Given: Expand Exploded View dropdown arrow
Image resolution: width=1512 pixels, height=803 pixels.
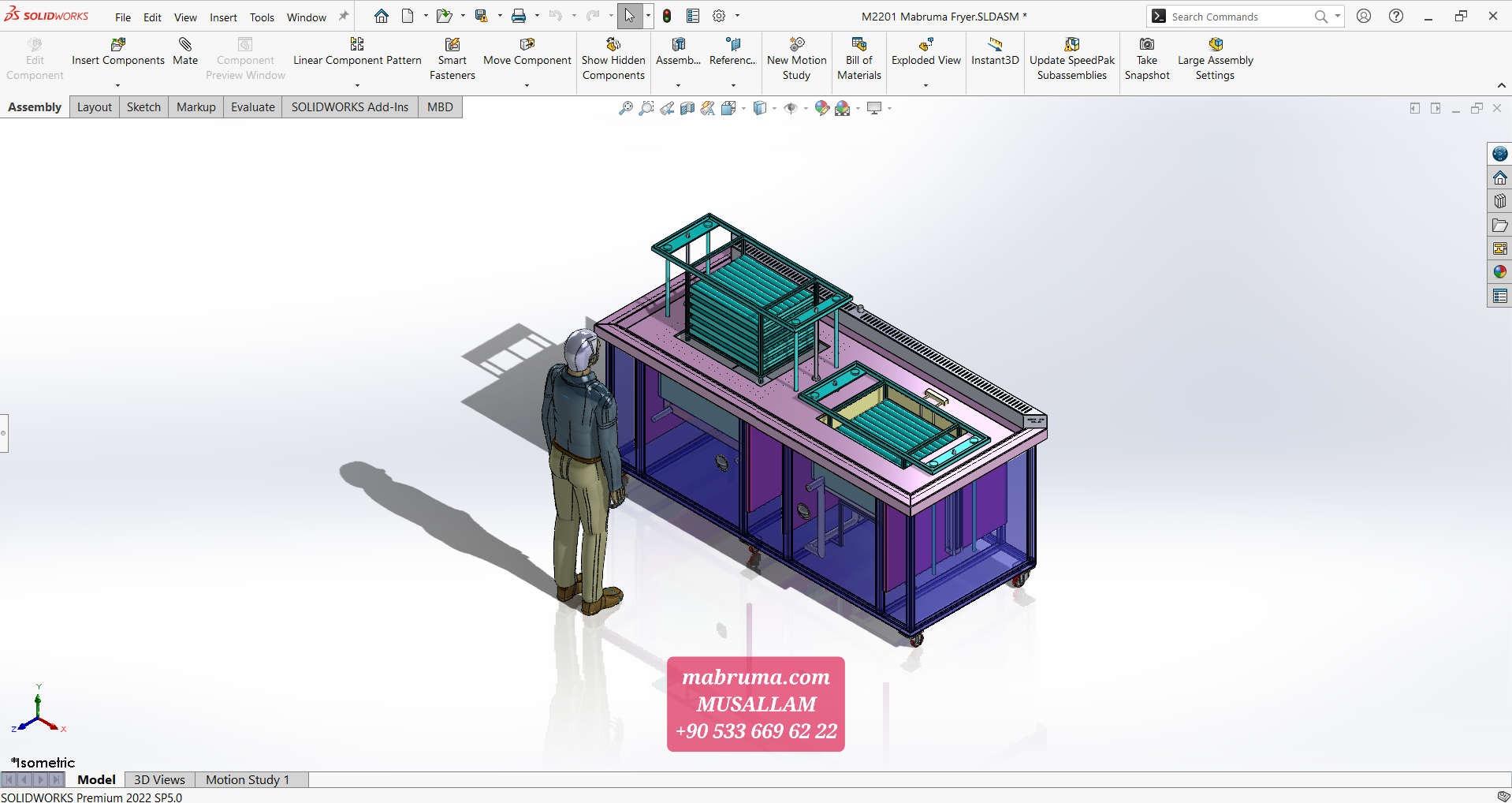Looking at the screenshot, I should coord(925,85).
